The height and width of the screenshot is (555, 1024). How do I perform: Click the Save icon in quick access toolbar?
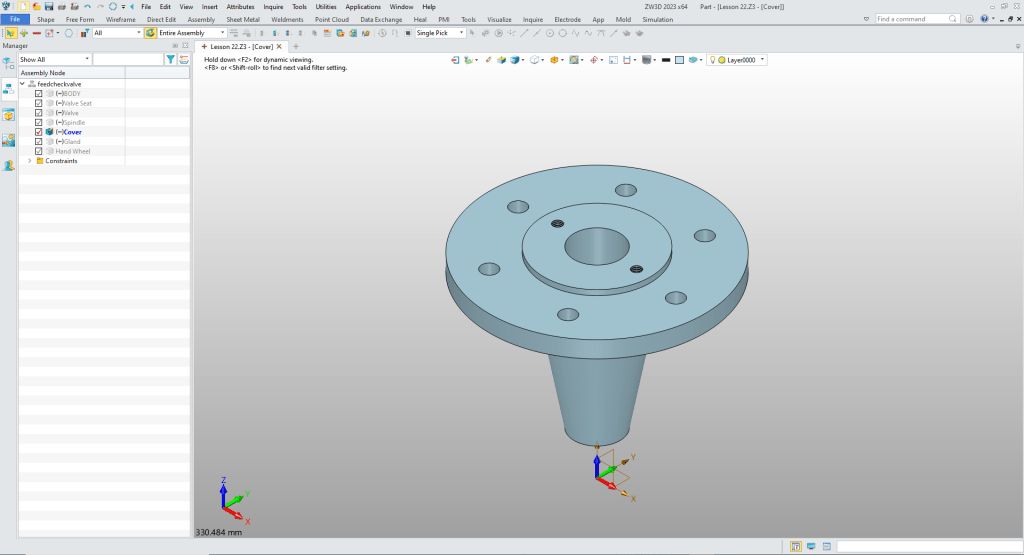(x=48, y=6)
